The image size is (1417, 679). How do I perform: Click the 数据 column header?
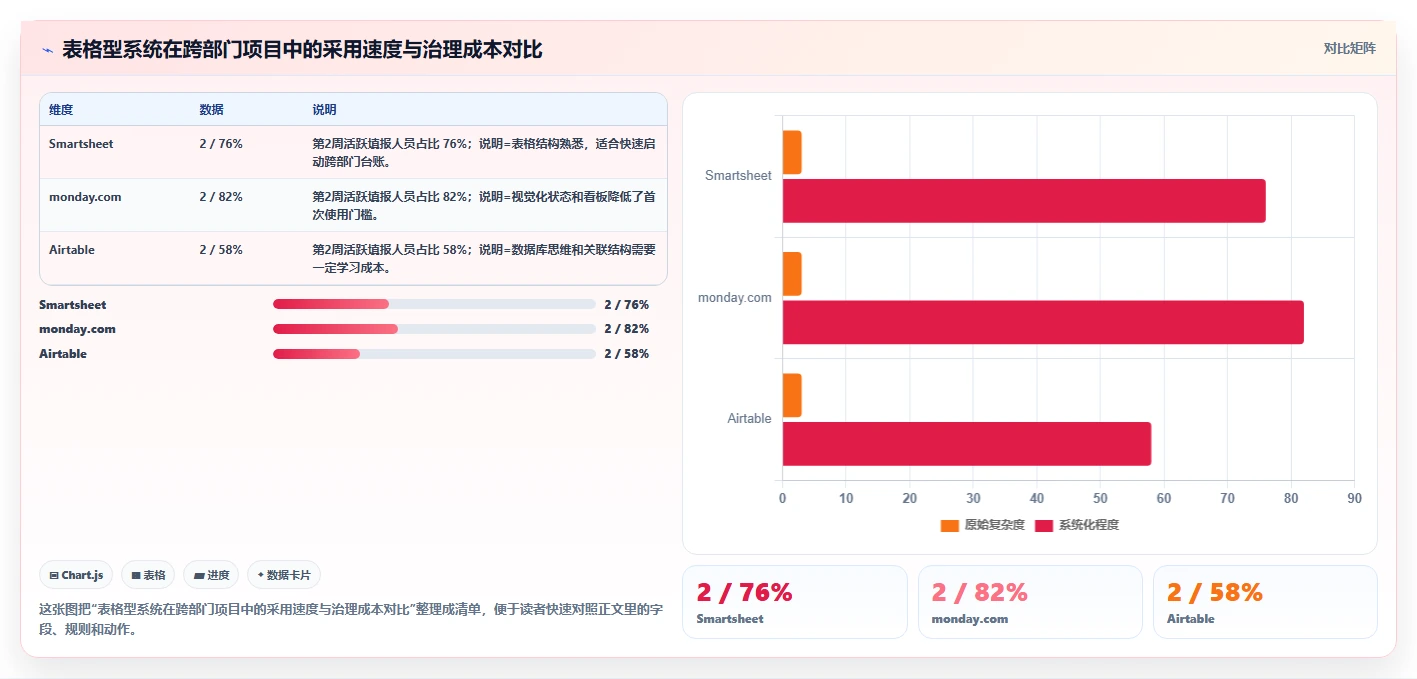(x=211, y=110)
